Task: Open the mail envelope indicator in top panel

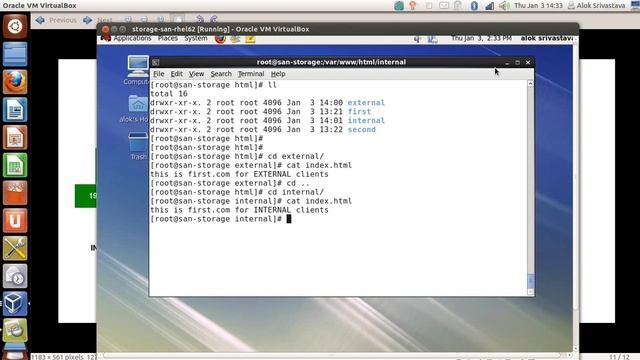Action: tap(444, 6)
